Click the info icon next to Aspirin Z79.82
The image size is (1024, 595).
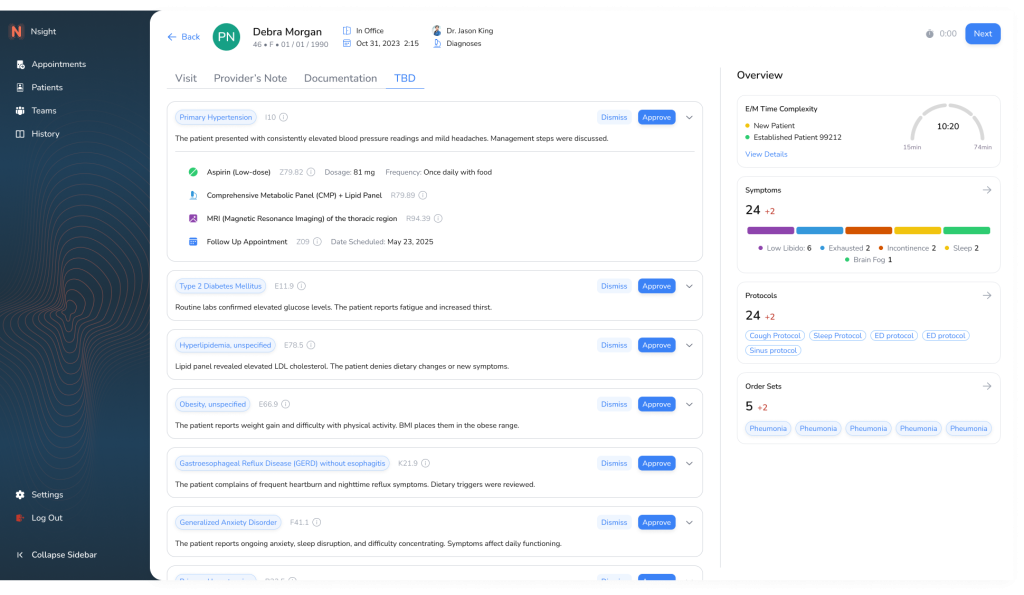pos(311,172)
